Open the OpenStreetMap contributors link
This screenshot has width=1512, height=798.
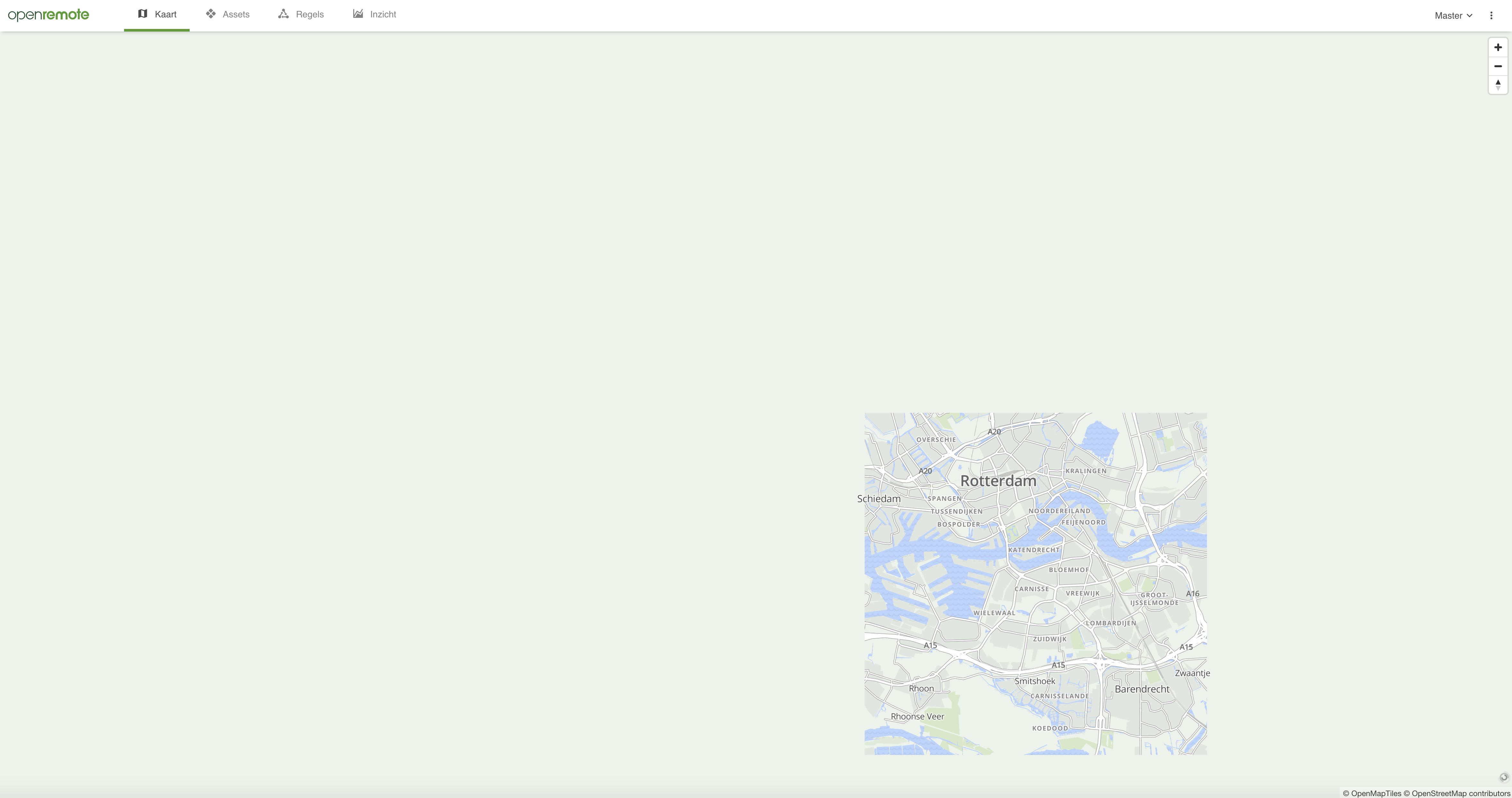(x=1457, y=793)
